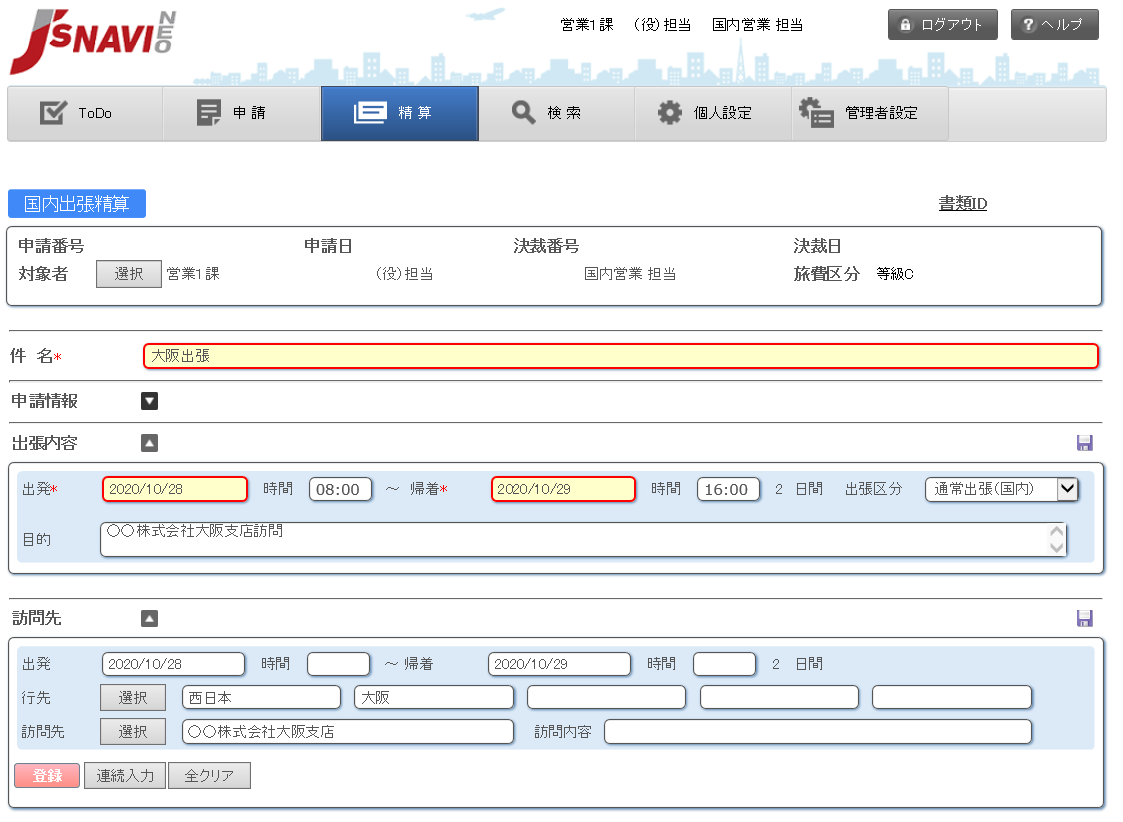Image resolution: width=1123 pixels, height=822 pixels.
Task: Open the ToDo tab
Action: click(x=85, y=113)
